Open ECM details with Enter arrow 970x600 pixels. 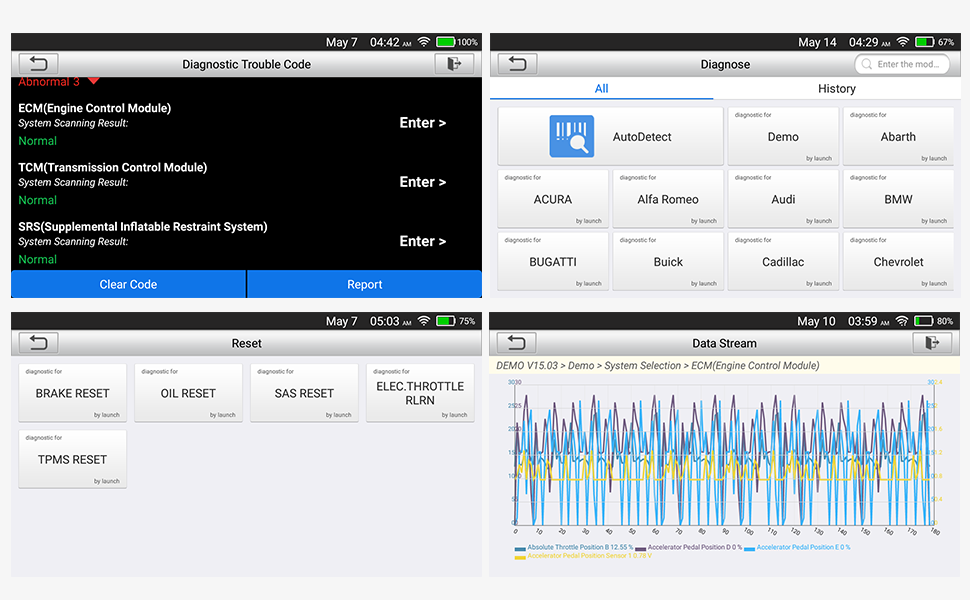tap(422, 123)
